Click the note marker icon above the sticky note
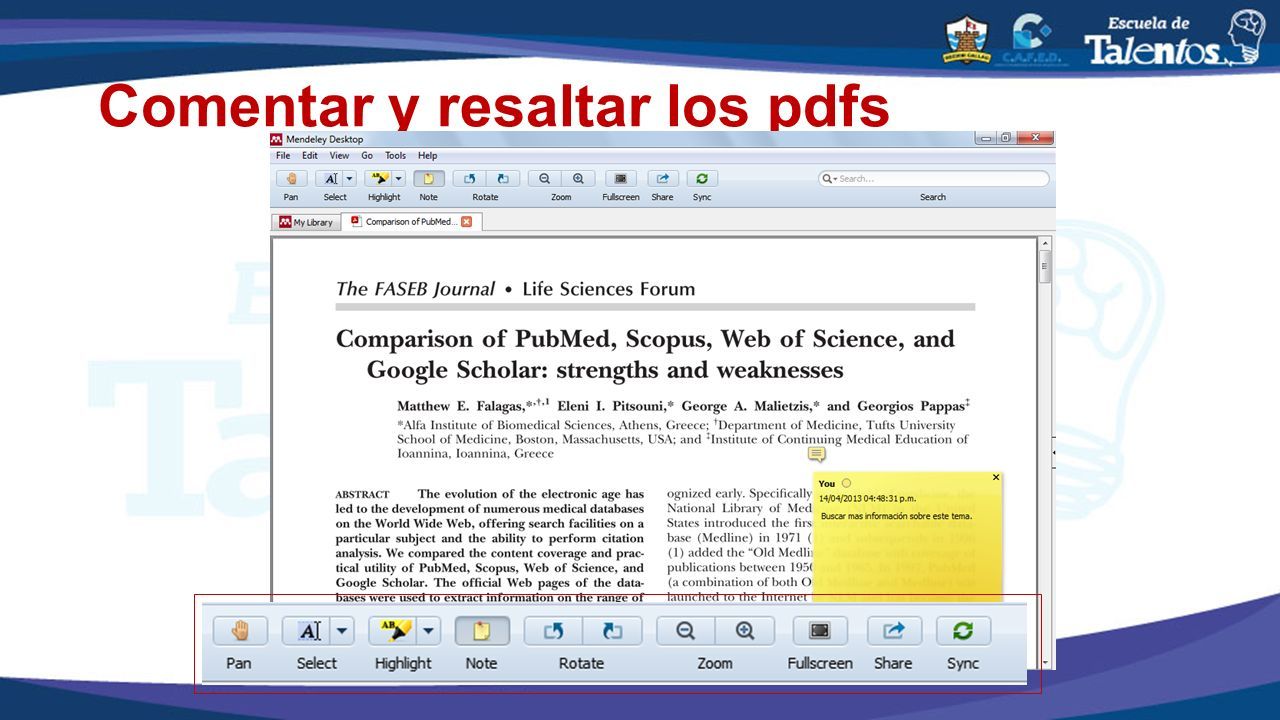Image resolution: width=1280 pixels, height=720 pixels. (817, 455)
